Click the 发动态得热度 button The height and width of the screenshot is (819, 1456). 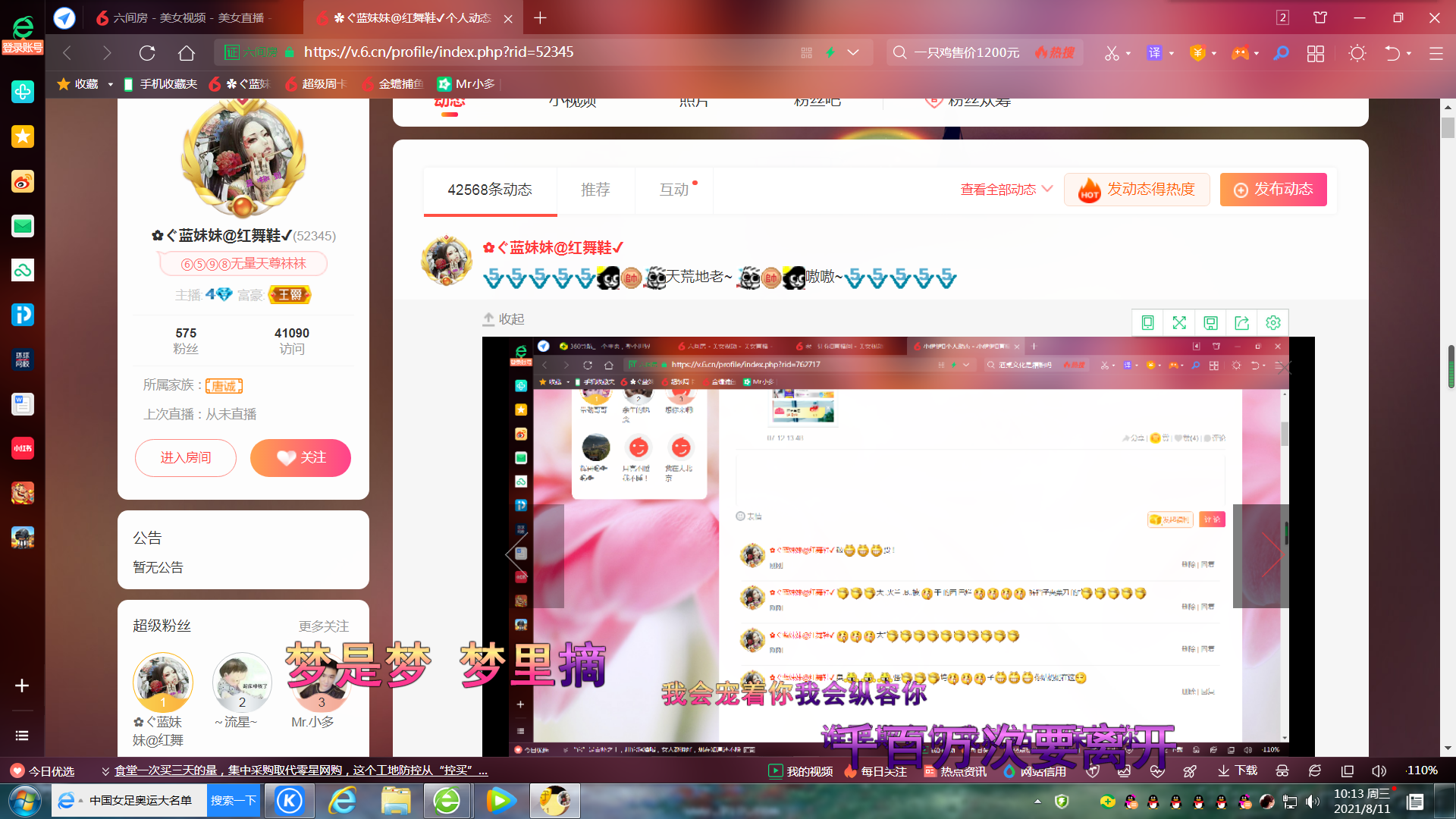click(1137, 190)
